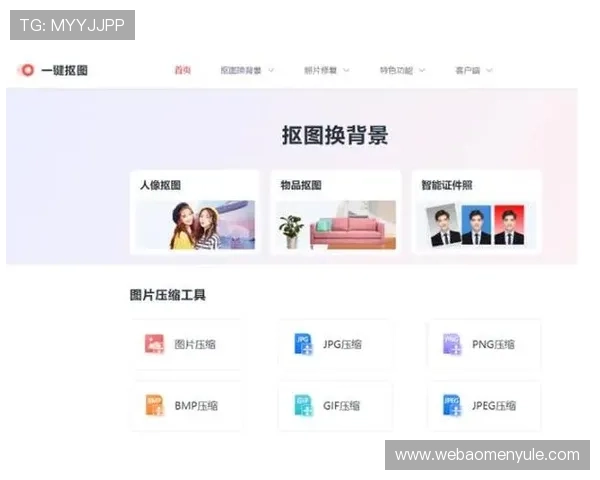Image resolution: width=600 pixels, height=480 pixels.
Task: Click the red circle logo icon
Action: (x=27, y=70)
